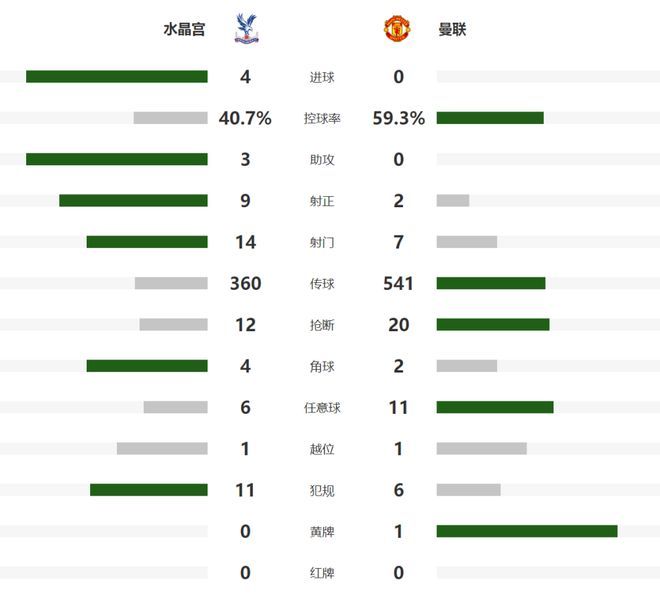This screenshot has width=660, height=599.
Task: Select the 射门 shots label
Action: click(322, 242)
